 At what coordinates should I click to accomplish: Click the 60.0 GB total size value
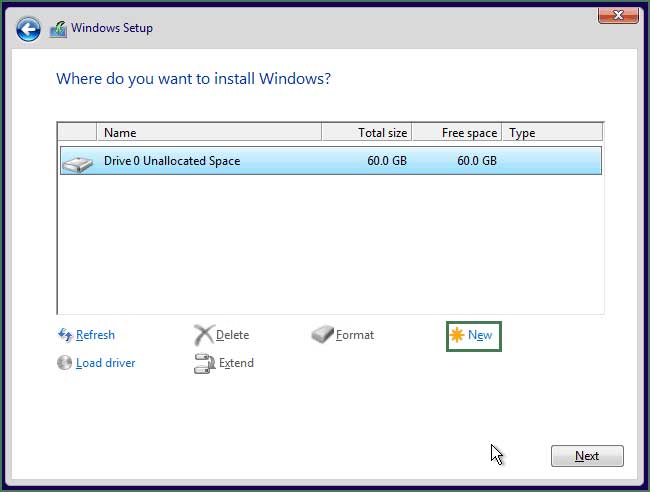(387, 161)
